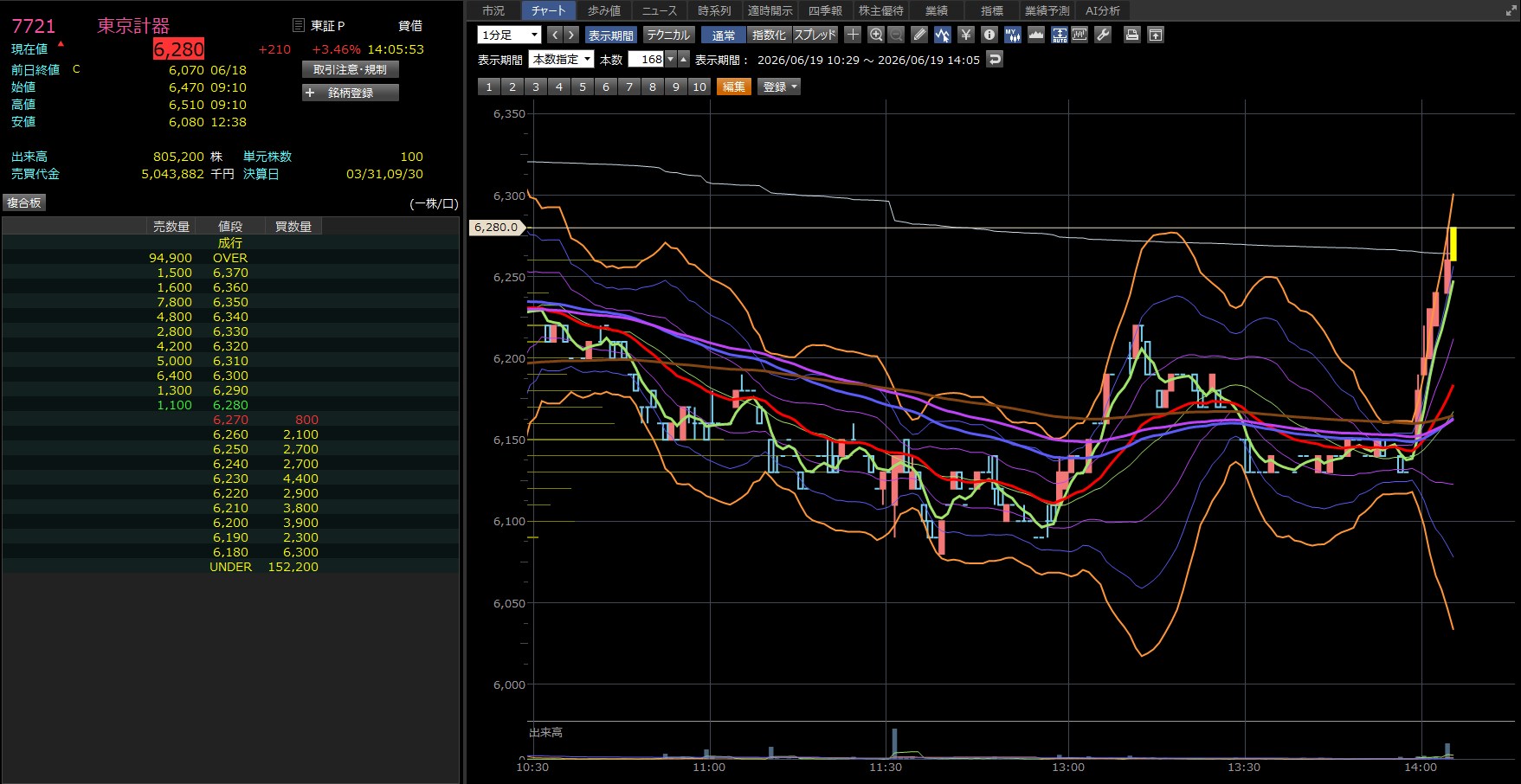This screenshot has width=1521, height=784.
Task: Click the 銘柄登録 button
Action: (x=351, y=93)
